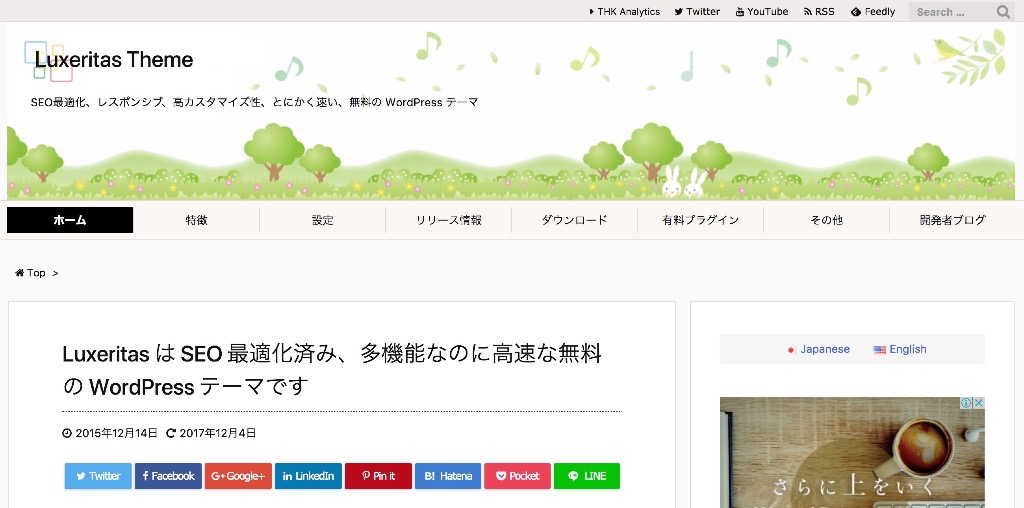Click the published date 2015年12月14日
The image size is (1024, 508).
point(116,433)
